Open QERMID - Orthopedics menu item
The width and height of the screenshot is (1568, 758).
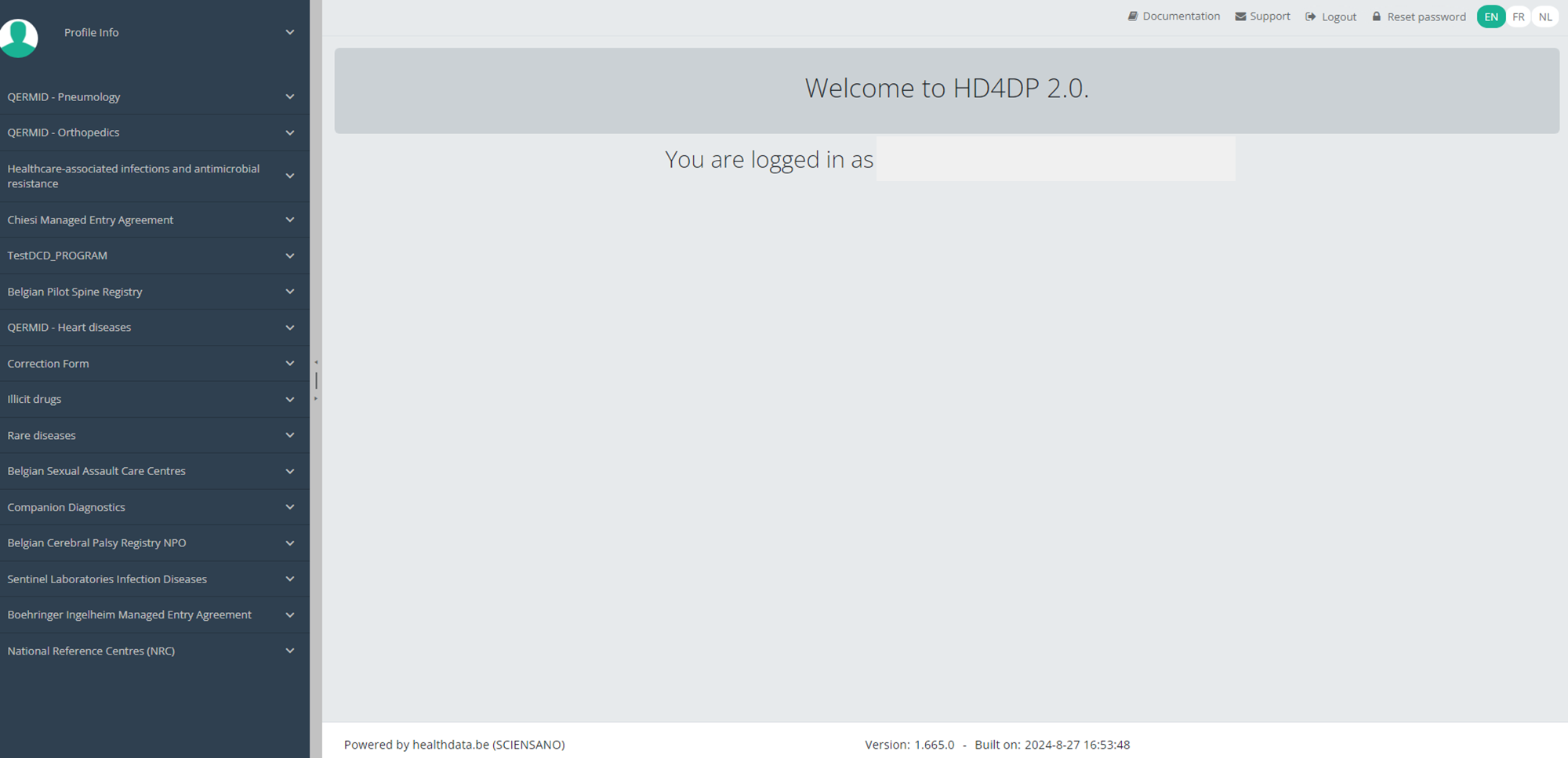point(64,132)
